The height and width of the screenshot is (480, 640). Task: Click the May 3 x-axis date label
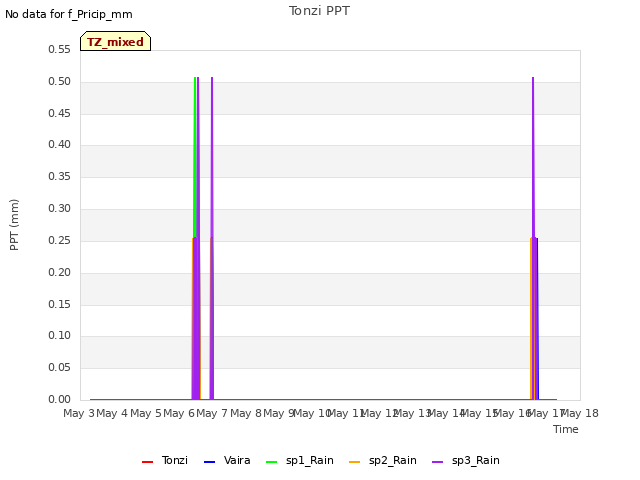click(x=79, y=413)
